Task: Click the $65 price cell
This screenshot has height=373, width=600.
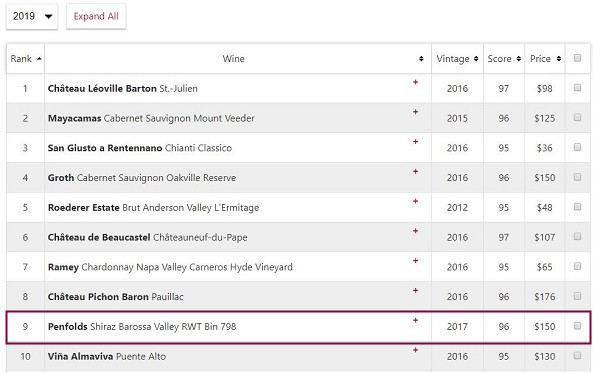Action: [545, 267]
